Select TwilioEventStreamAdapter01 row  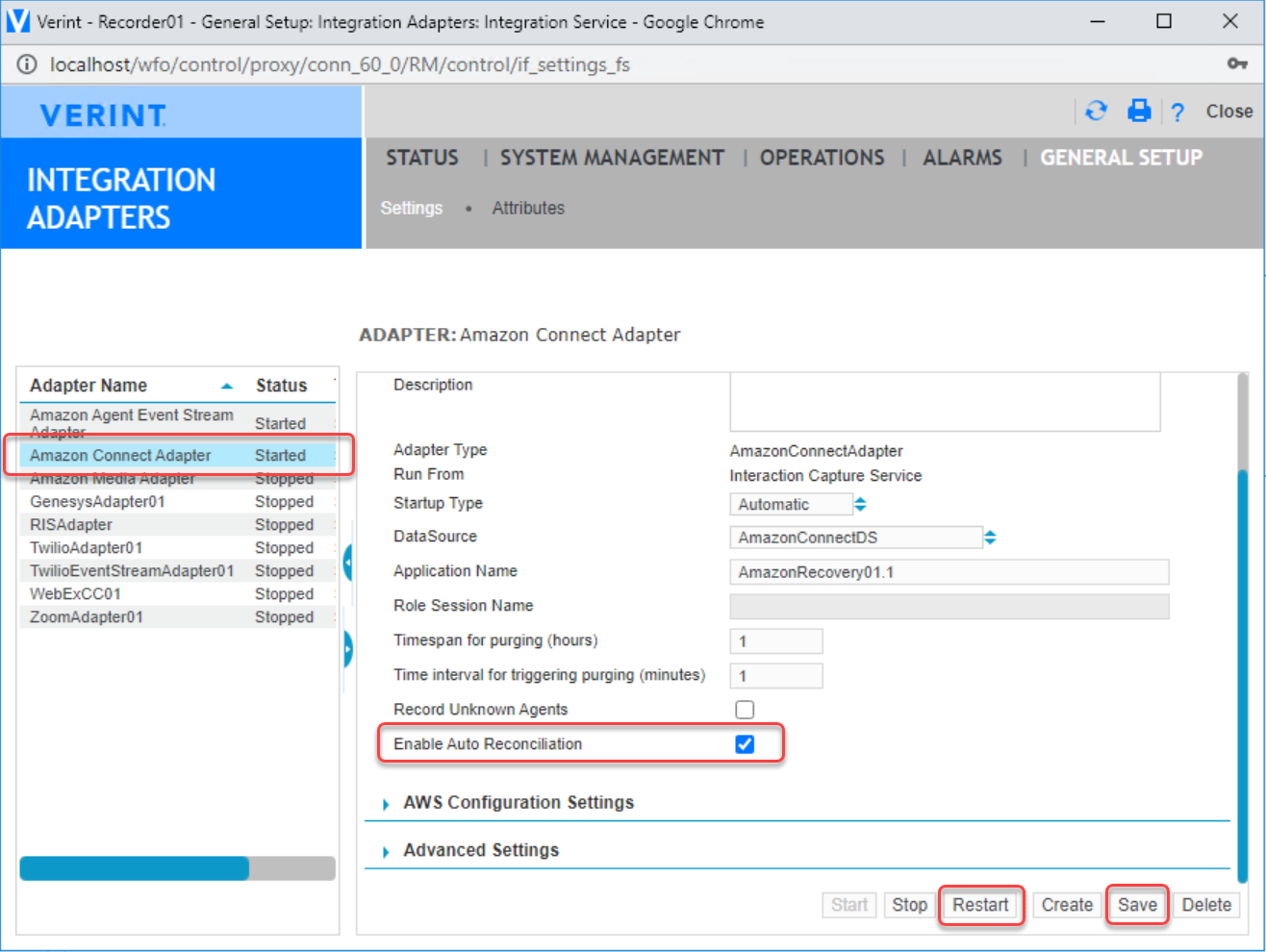coord(177,571)
